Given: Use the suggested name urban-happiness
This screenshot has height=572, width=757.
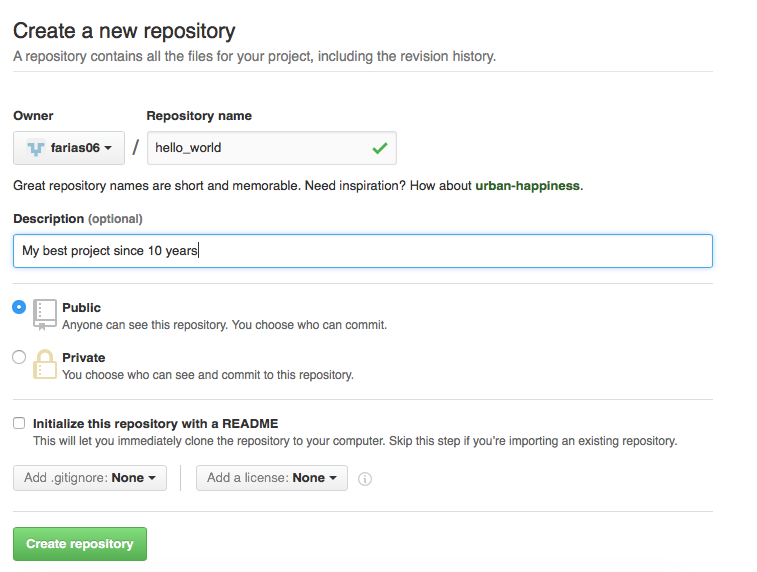Looking at the screenshot, I should click(527, 186).
